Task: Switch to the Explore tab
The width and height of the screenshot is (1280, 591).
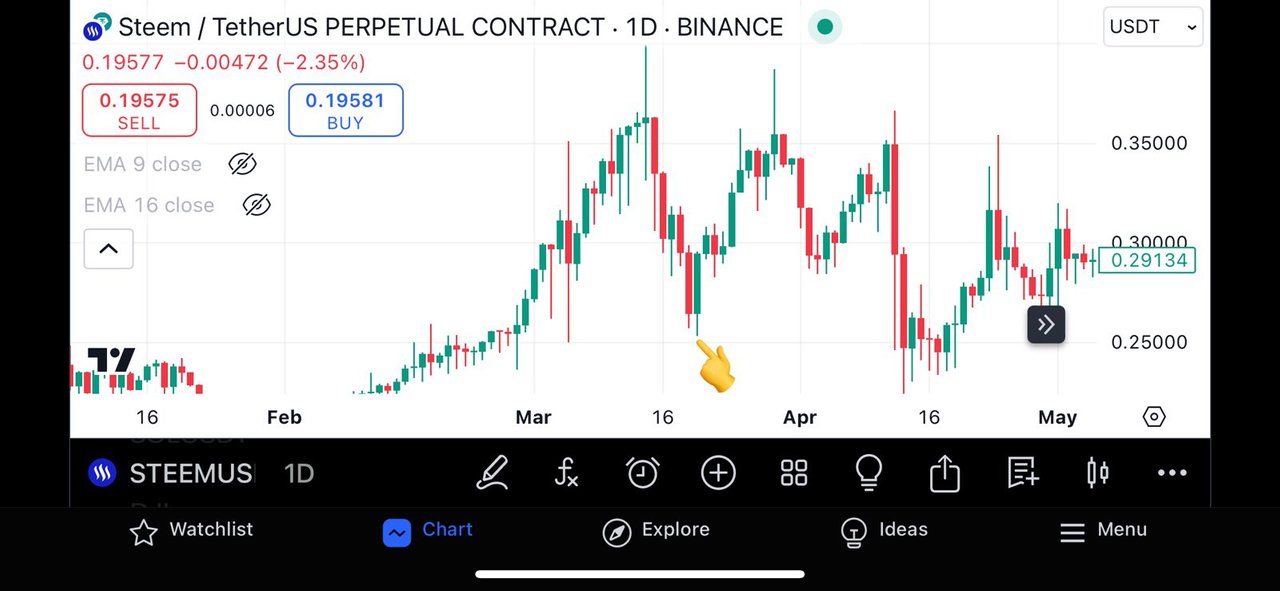Action: pyautogui.click(x=656, y=531)
